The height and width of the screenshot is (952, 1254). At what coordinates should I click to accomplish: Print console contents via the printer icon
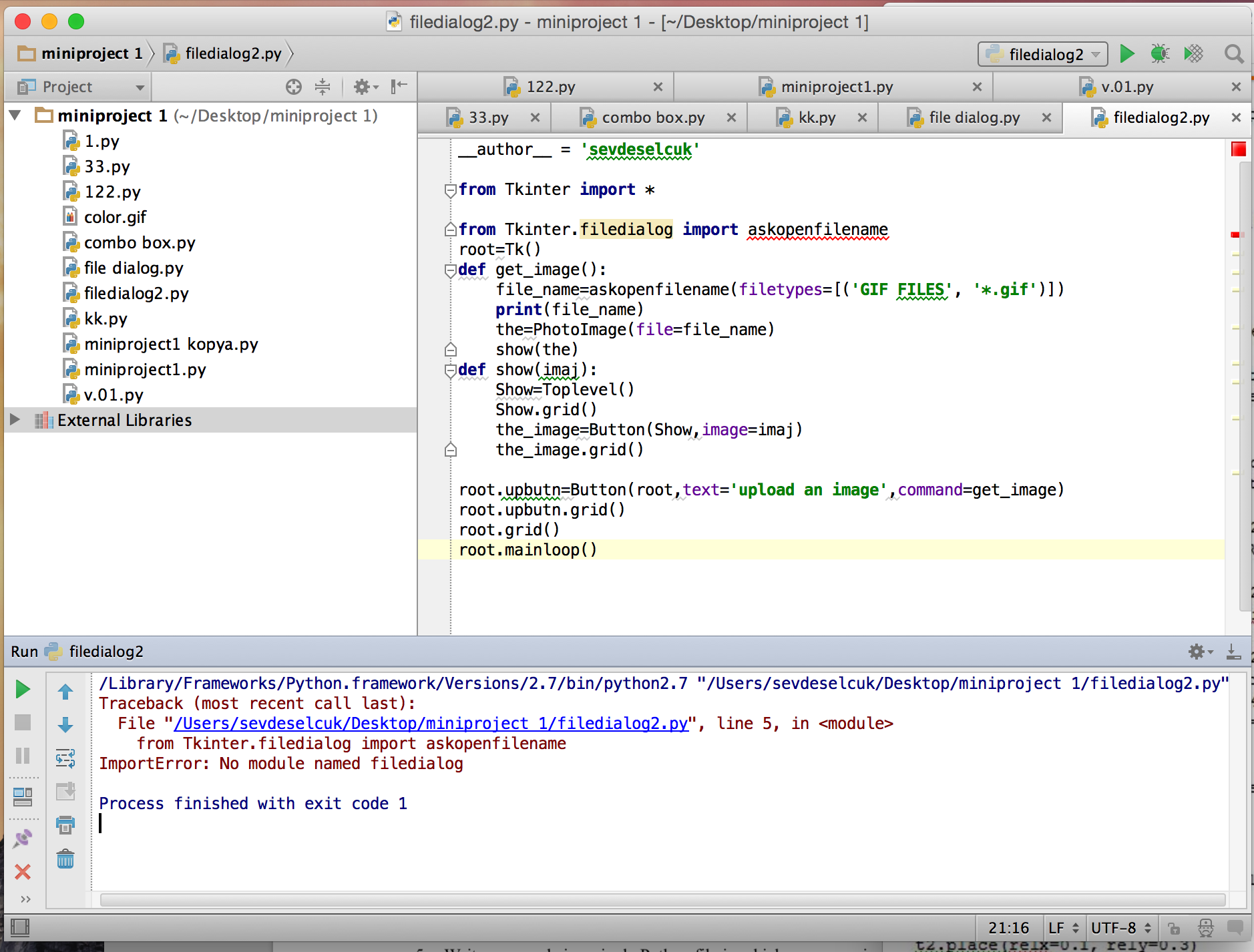(65, 826)
